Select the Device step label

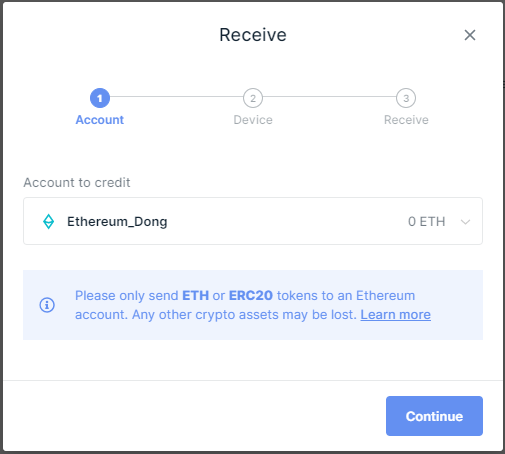click(253, 120)
